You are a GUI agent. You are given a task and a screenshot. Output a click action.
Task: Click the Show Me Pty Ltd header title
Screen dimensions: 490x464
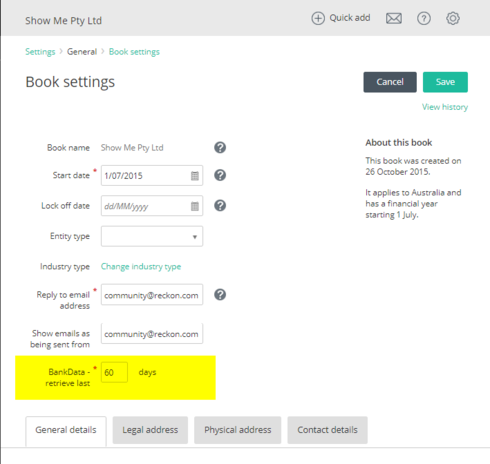(63, 21)
